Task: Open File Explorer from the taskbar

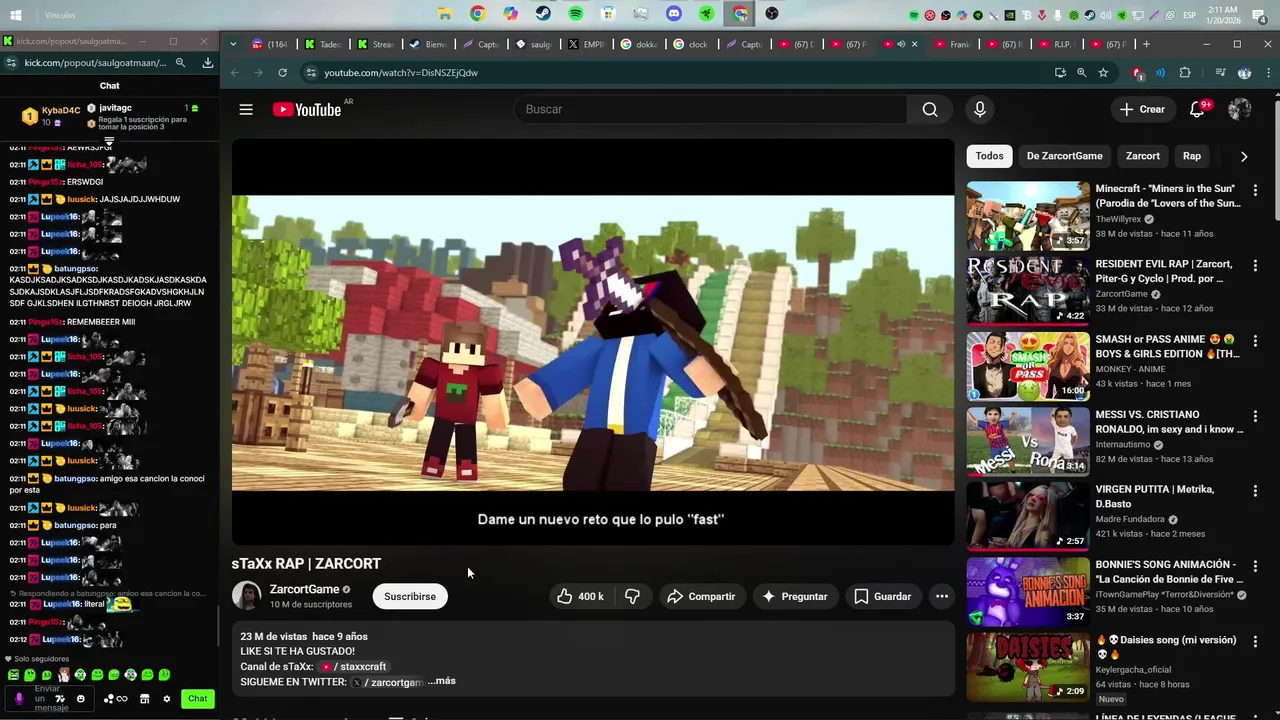Action: [x=445, y=14]
